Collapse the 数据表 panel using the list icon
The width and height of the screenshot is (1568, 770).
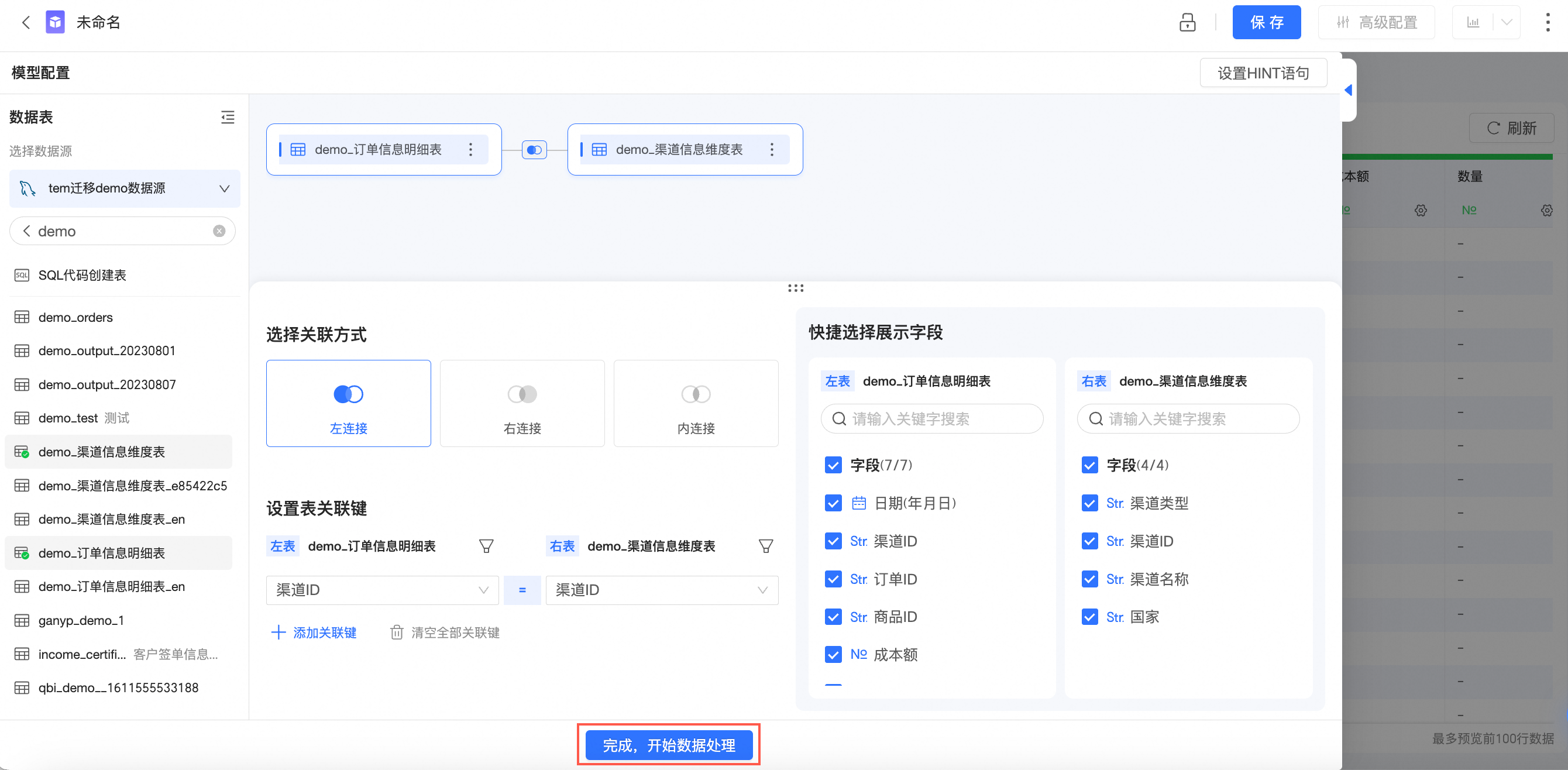(x=228, y=117)
